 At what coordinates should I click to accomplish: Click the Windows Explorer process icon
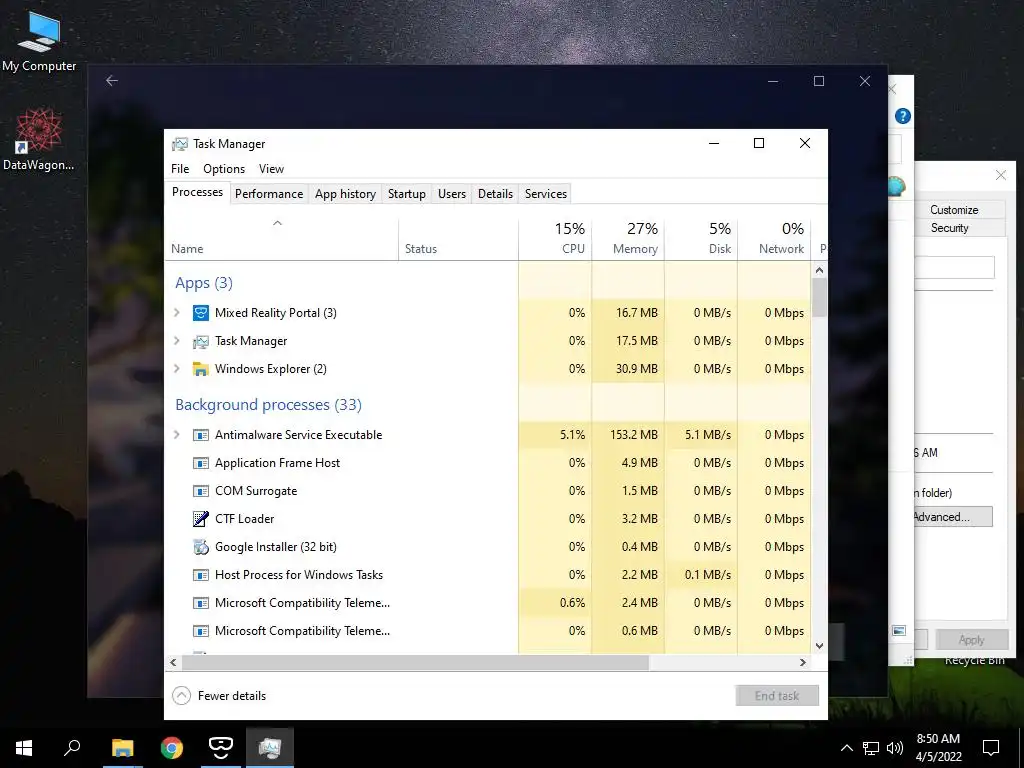coord(200,369)
